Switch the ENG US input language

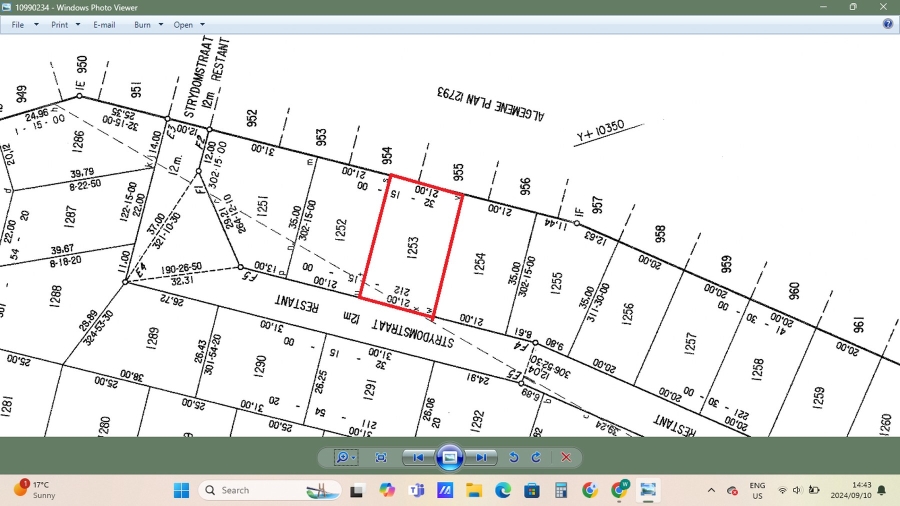(x=757, y=491)
